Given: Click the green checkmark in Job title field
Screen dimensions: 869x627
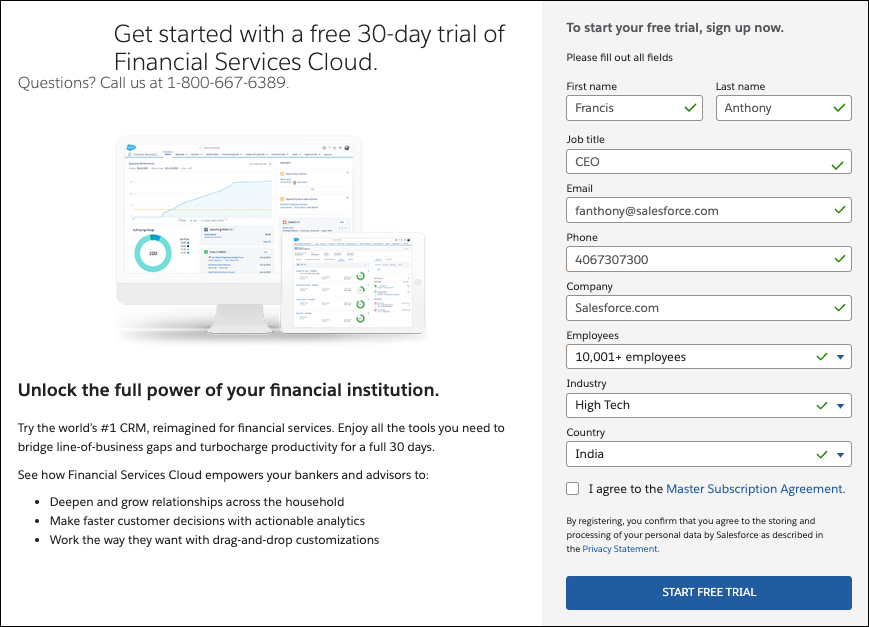Looking at the screenshot, I should (x=837, y=165).
